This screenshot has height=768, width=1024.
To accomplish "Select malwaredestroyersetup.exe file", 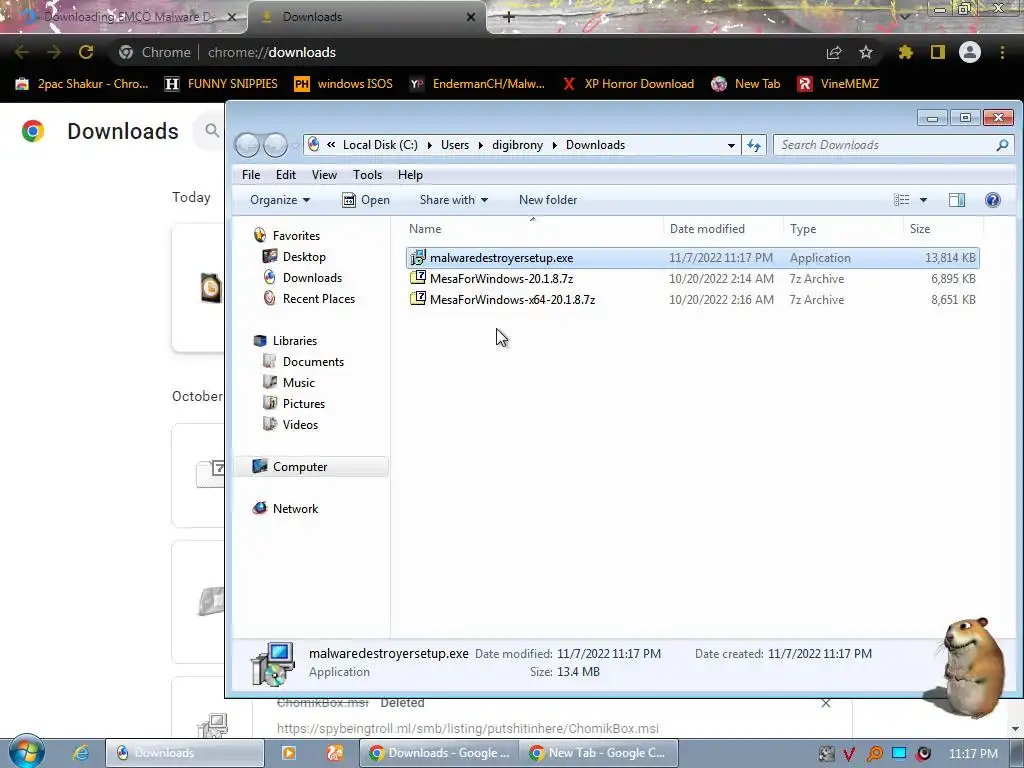I will 692,258.
